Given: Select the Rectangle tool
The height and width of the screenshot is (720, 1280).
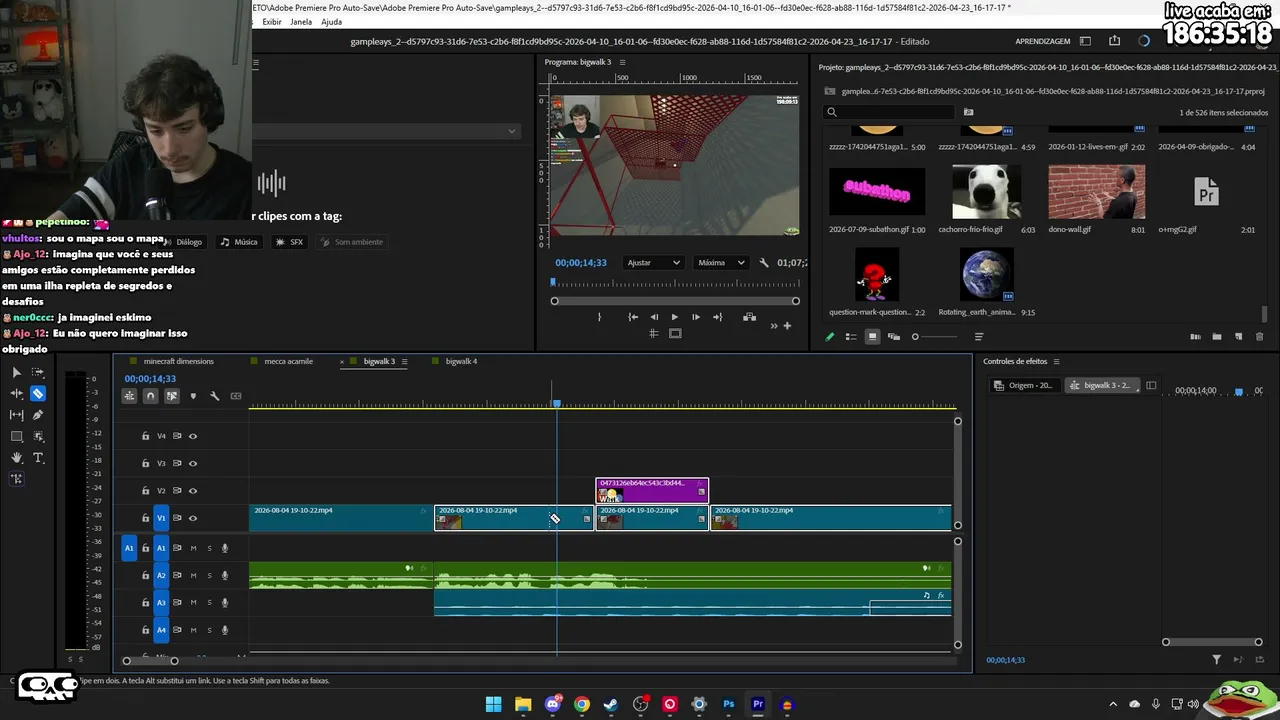Looking at the screenshot, I should 16,437.
